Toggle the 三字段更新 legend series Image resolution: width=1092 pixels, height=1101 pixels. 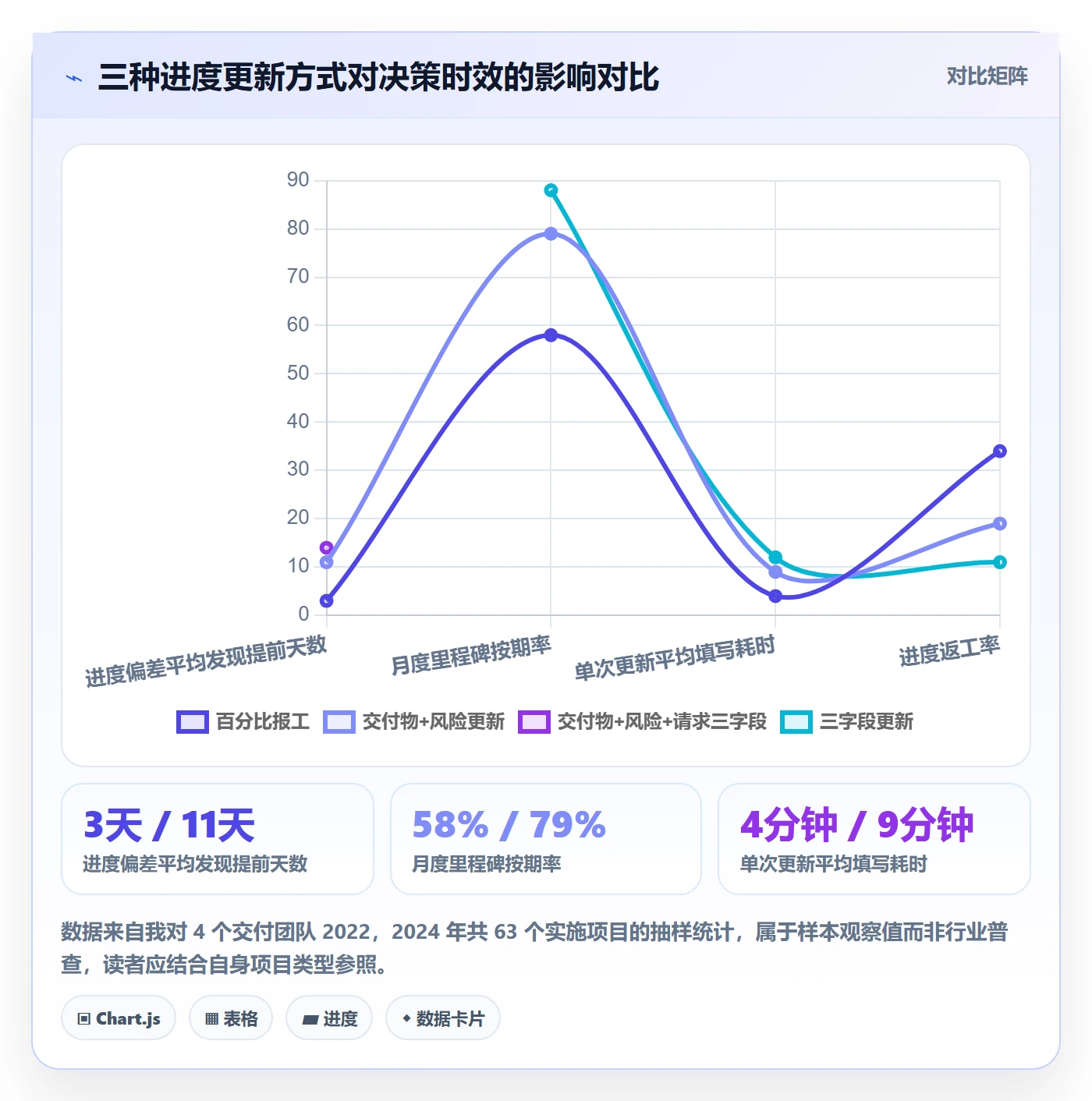(x=847, y=722)
